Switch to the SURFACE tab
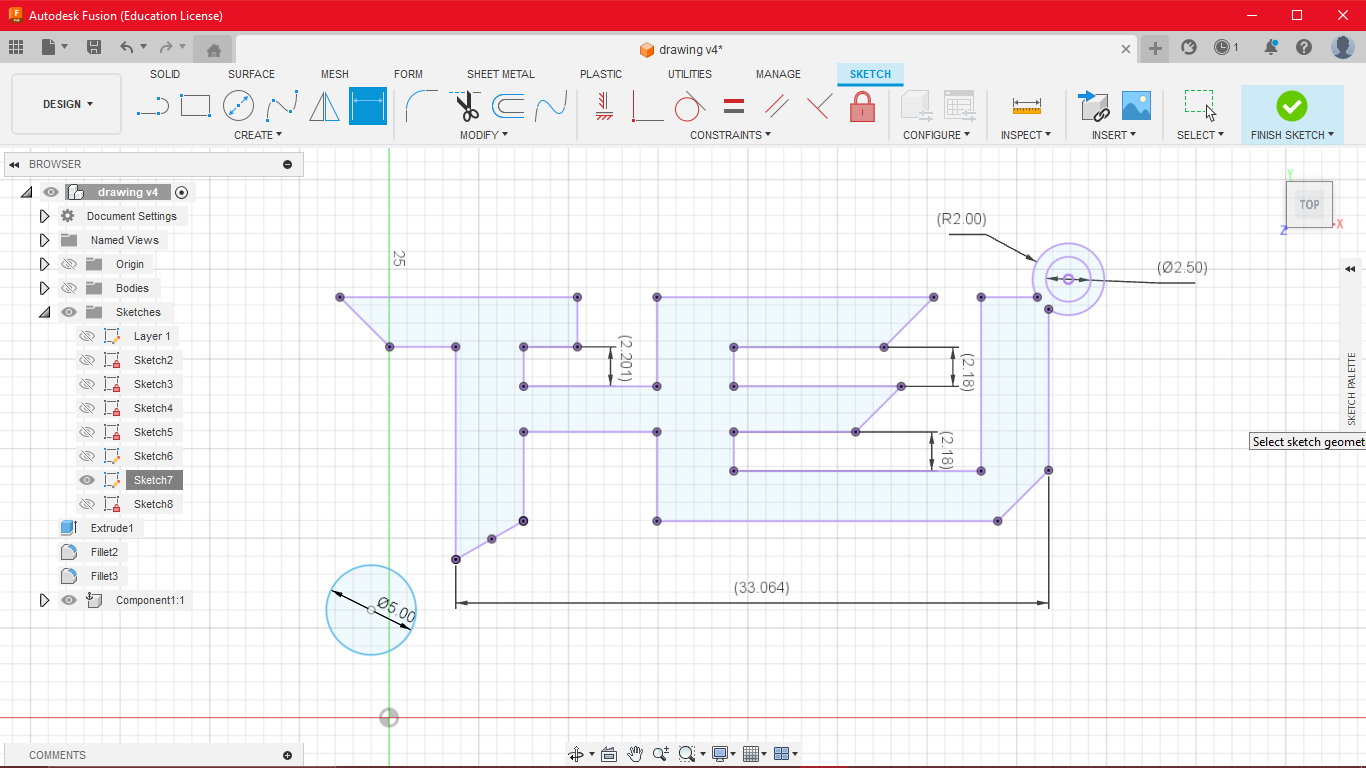The height and width of the screenshot is (768, 1366). (251, 74)
